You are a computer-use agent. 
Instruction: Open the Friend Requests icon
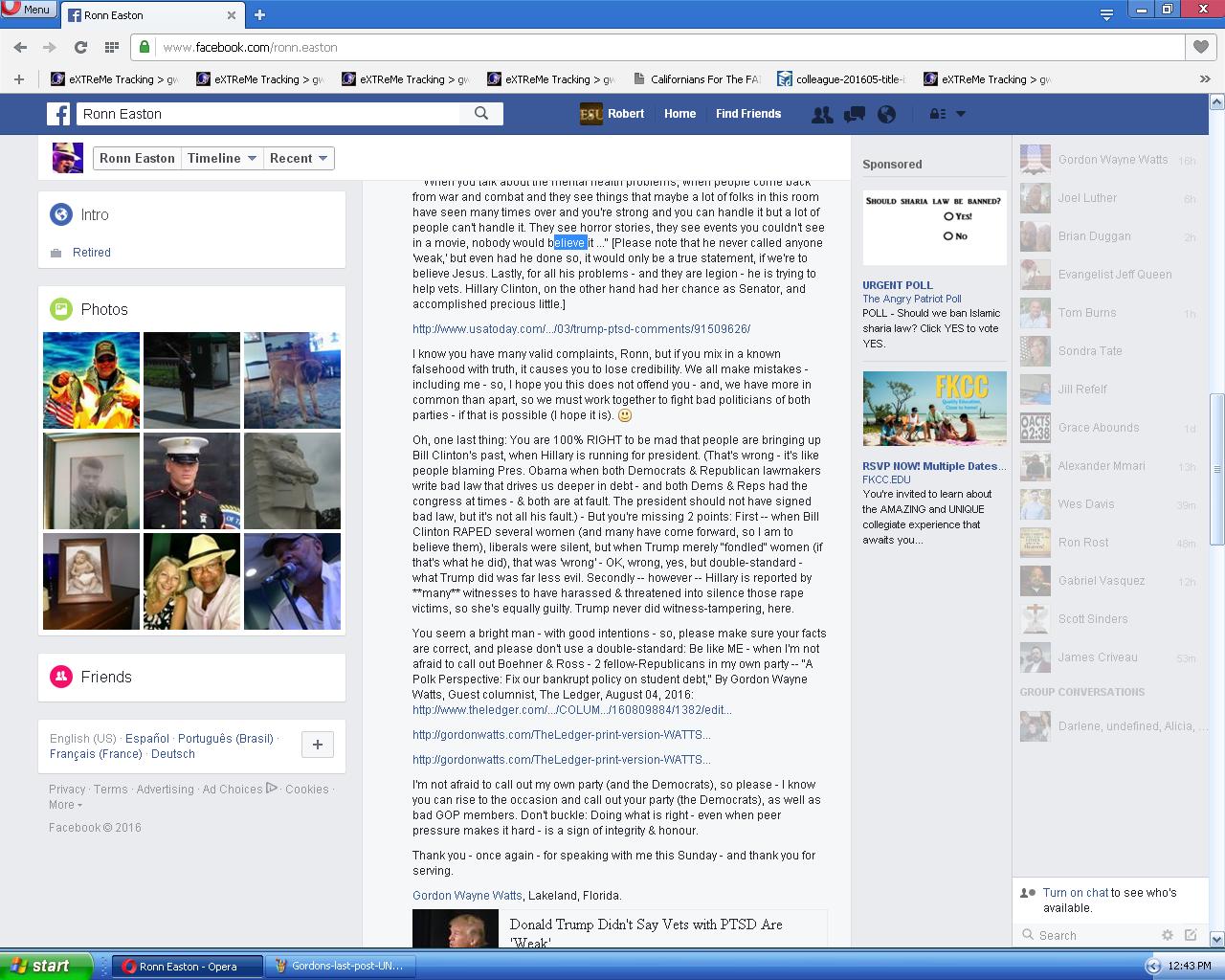[x=821, y=114]
